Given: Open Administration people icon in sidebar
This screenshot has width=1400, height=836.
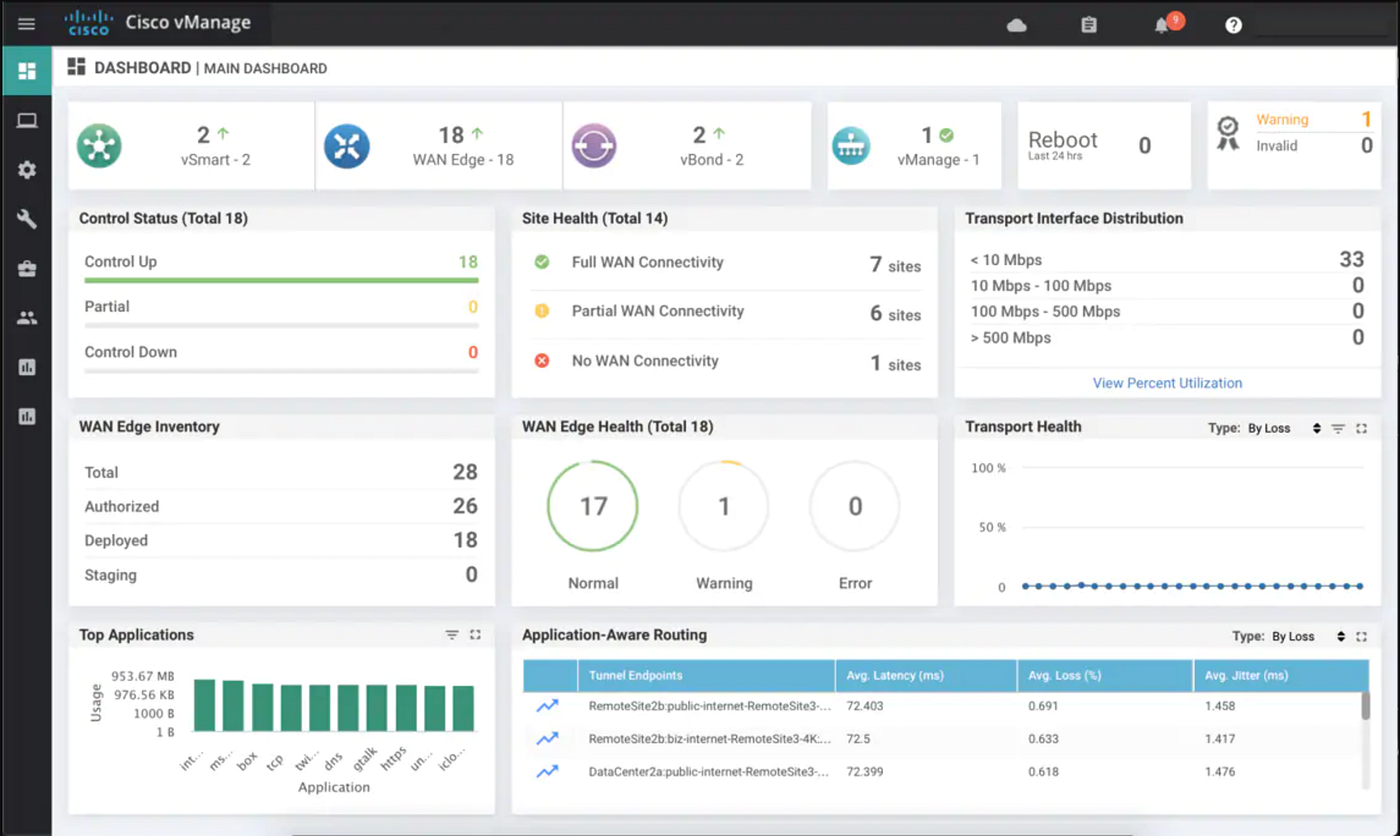Looking at the screenshot, I should point(27,318).
